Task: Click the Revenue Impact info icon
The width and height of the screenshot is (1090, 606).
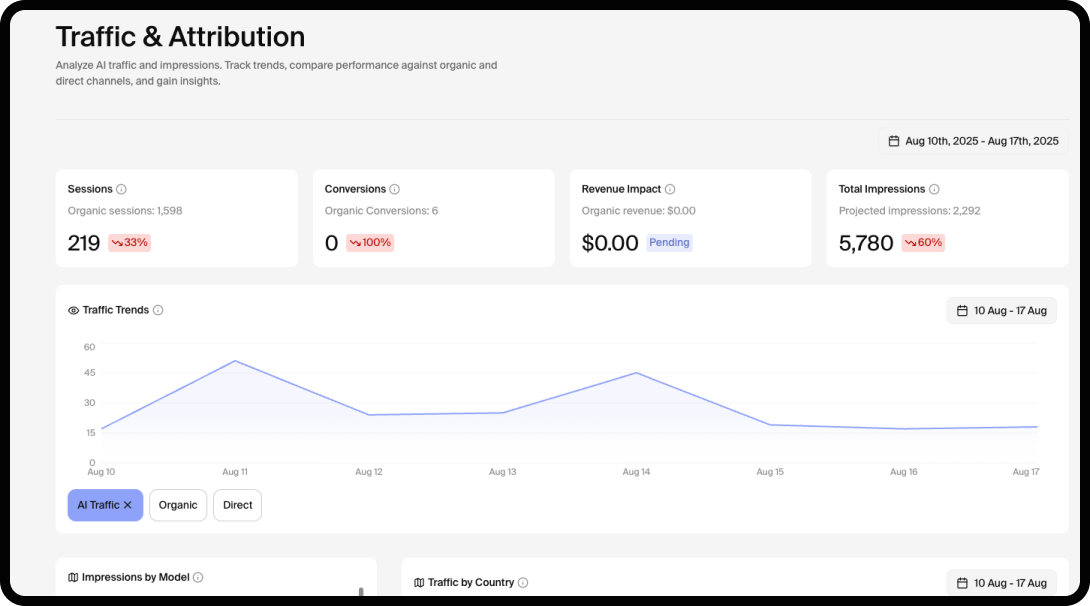Action: tap(670, 189)
